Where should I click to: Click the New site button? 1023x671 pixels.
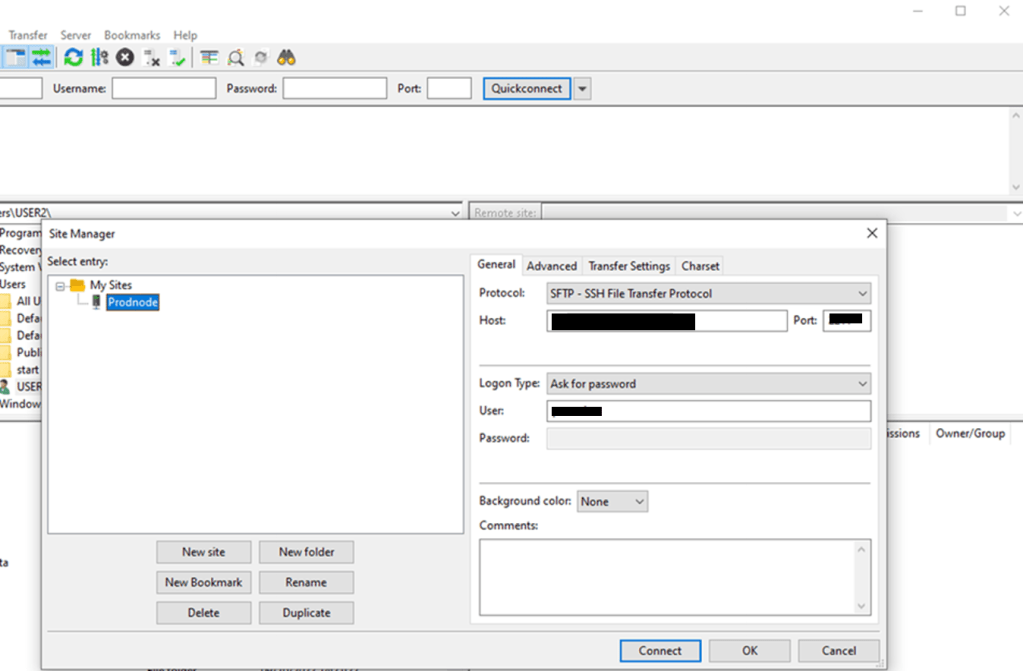(203, 552)
